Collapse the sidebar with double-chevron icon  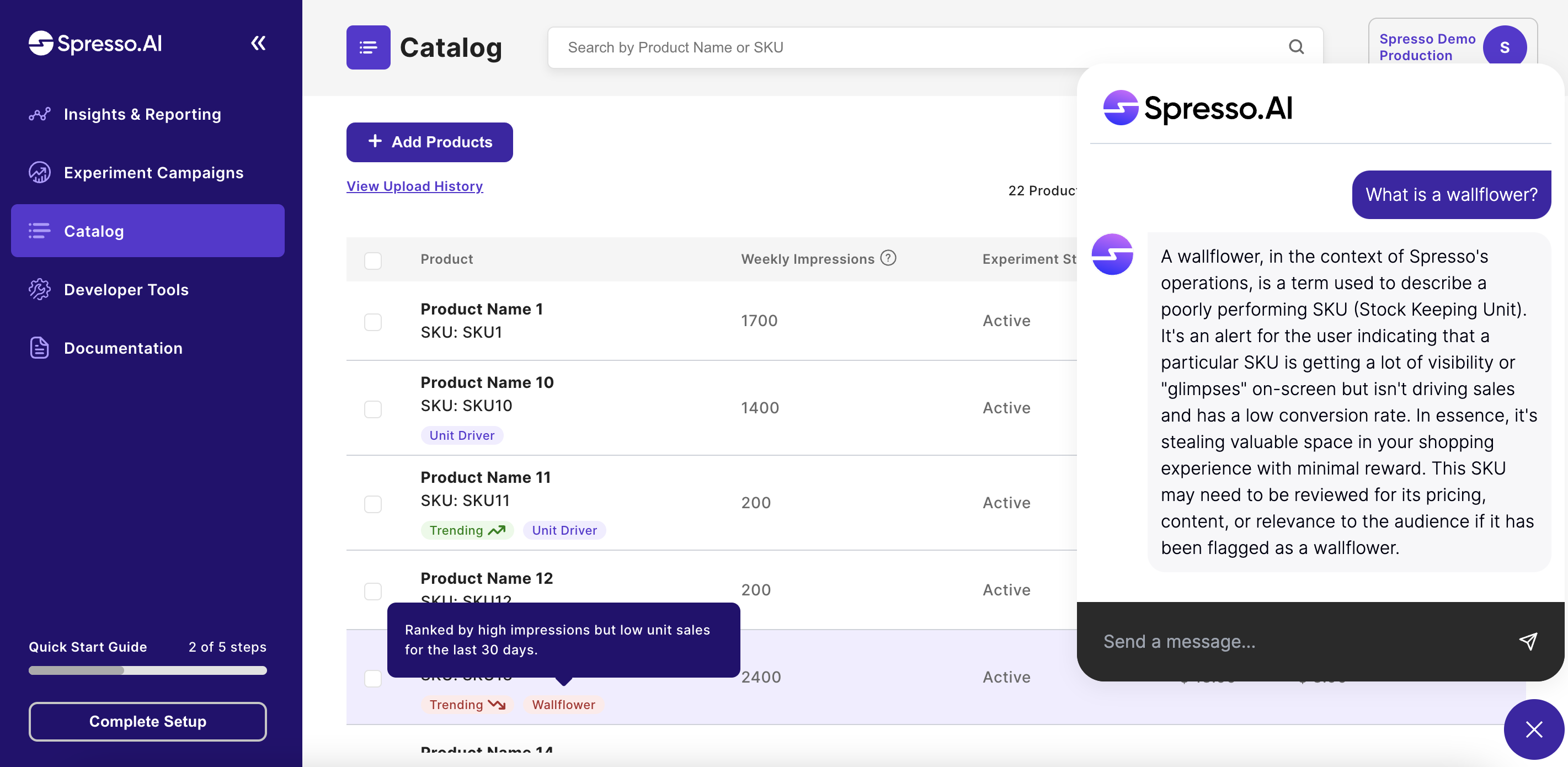[258, 43]
